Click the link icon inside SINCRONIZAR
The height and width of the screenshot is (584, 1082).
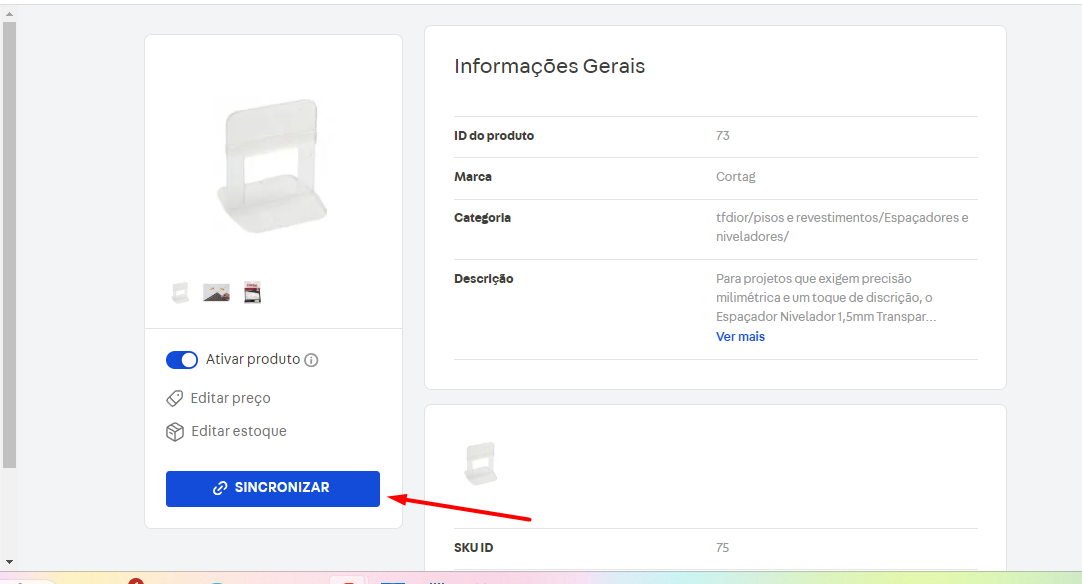point(220,488)
